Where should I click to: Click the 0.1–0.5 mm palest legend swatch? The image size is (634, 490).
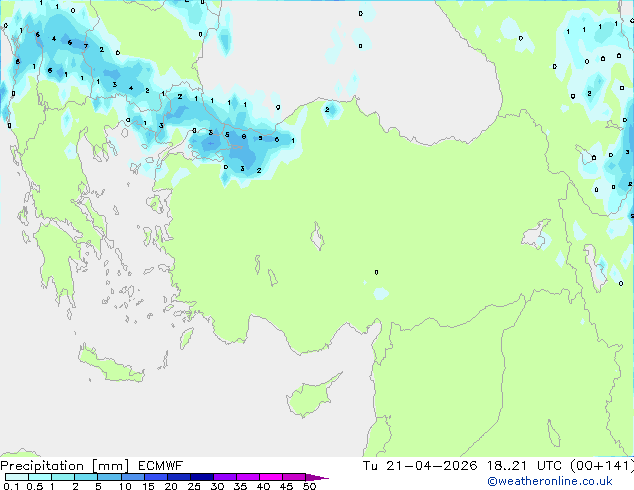pos(17,477)
